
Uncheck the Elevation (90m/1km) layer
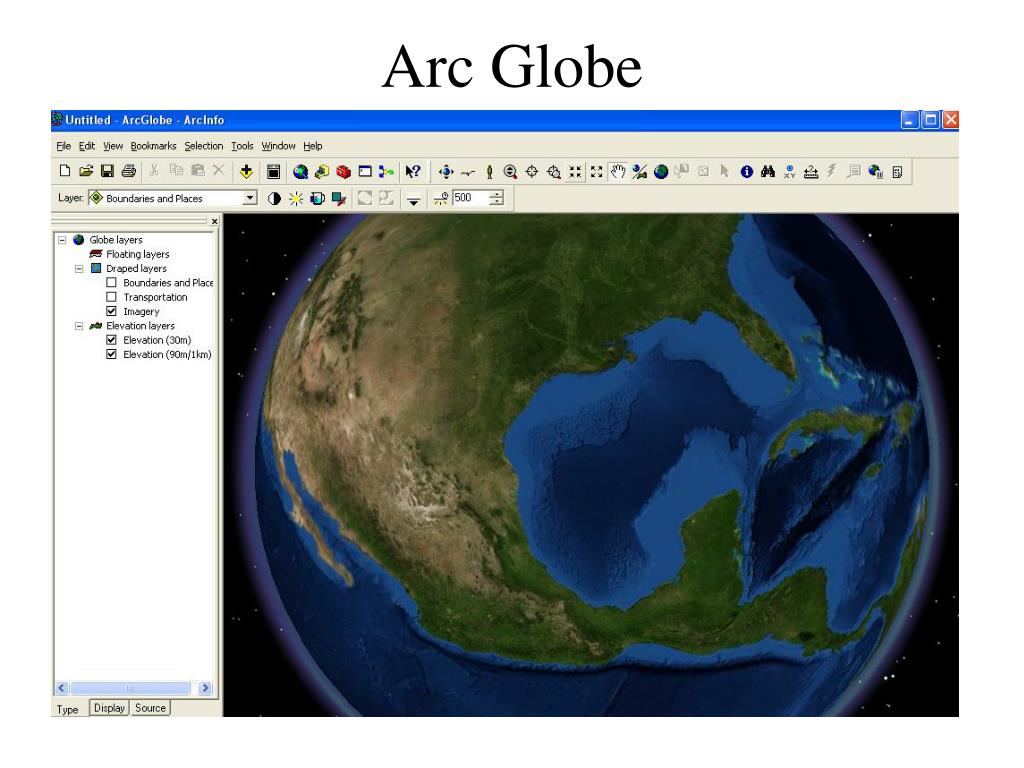click(x=112, y=355)
